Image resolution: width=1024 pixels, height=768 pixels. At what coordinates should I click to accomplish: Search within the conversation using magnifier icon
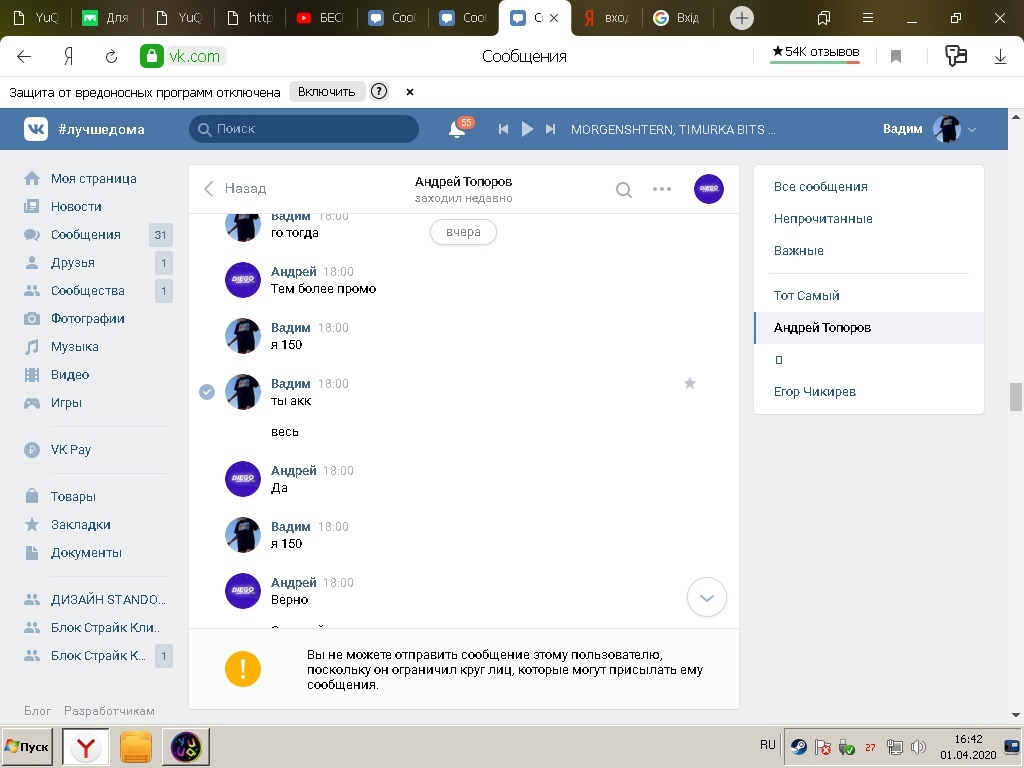point(623,189)
